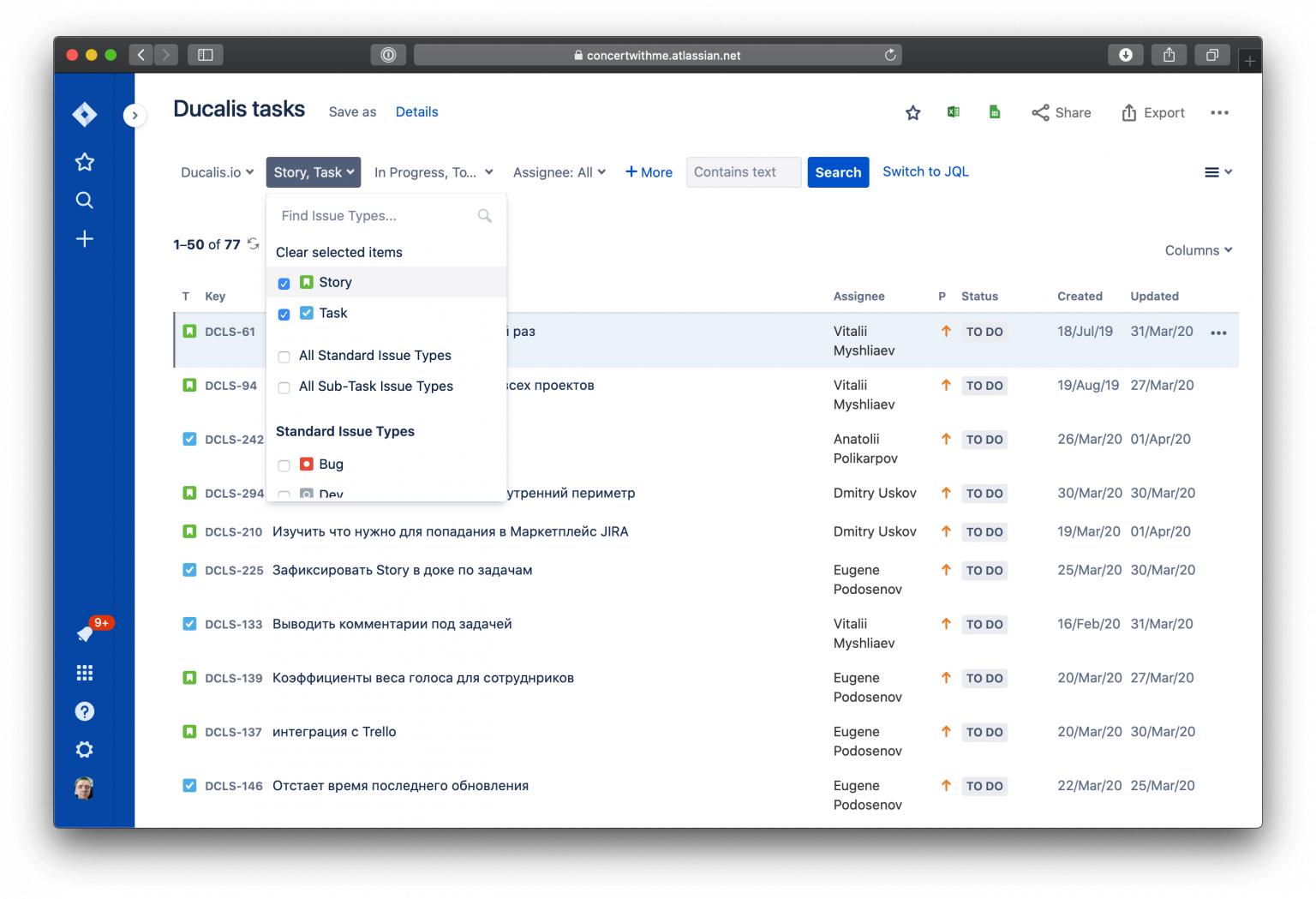Create a new issue with the plus icon

coord(84,238)
